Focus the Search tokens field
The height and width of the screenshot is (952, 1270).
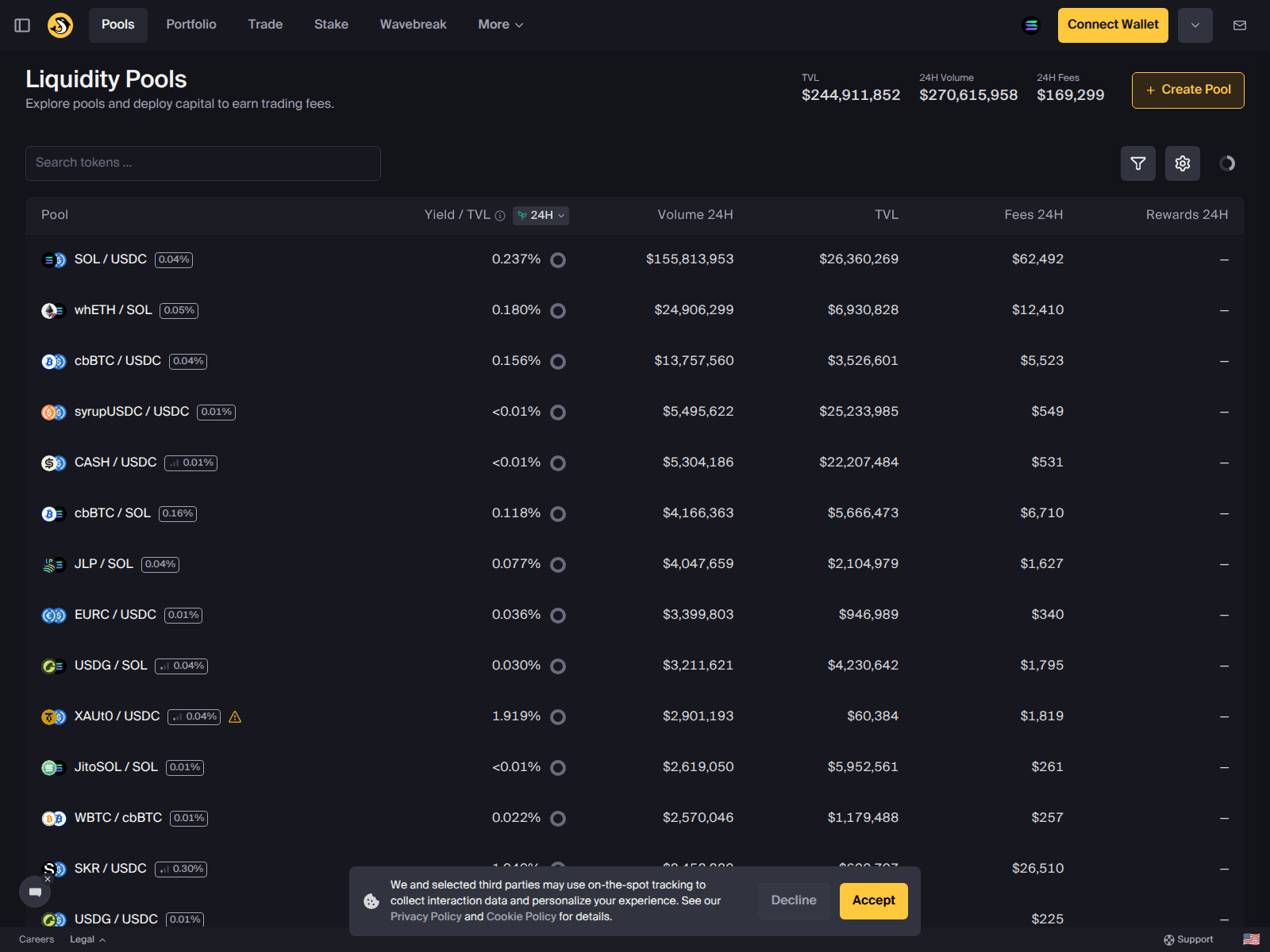[203, 163]
